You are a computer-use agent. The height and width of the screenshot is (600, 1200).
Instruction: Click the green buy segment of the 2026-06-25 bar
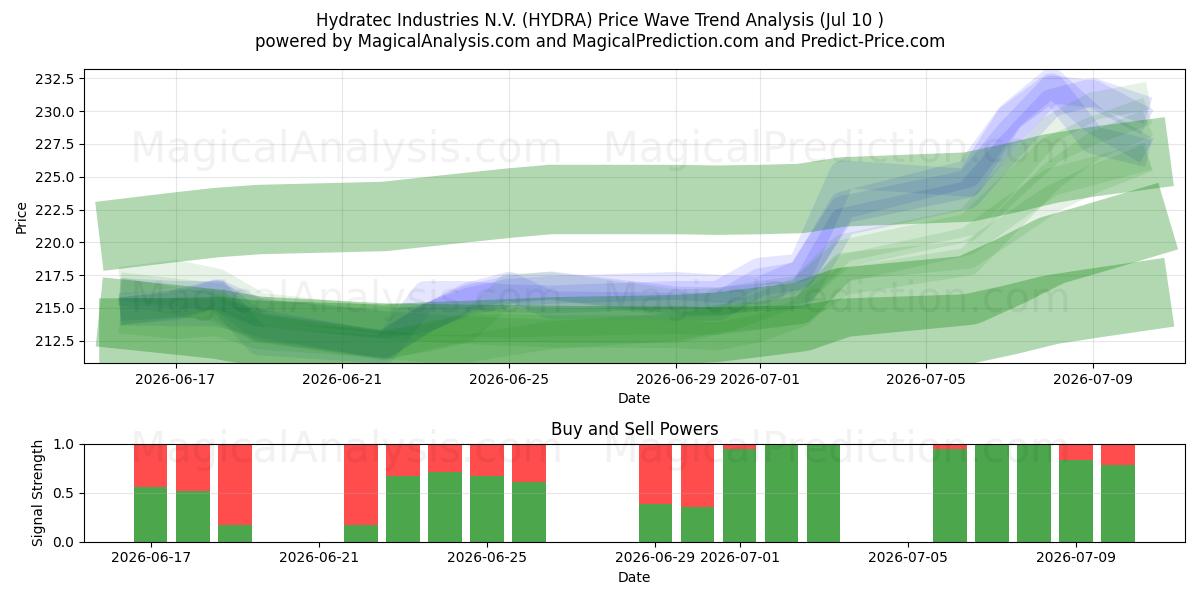pyautogui.click(x=487, y=509)
